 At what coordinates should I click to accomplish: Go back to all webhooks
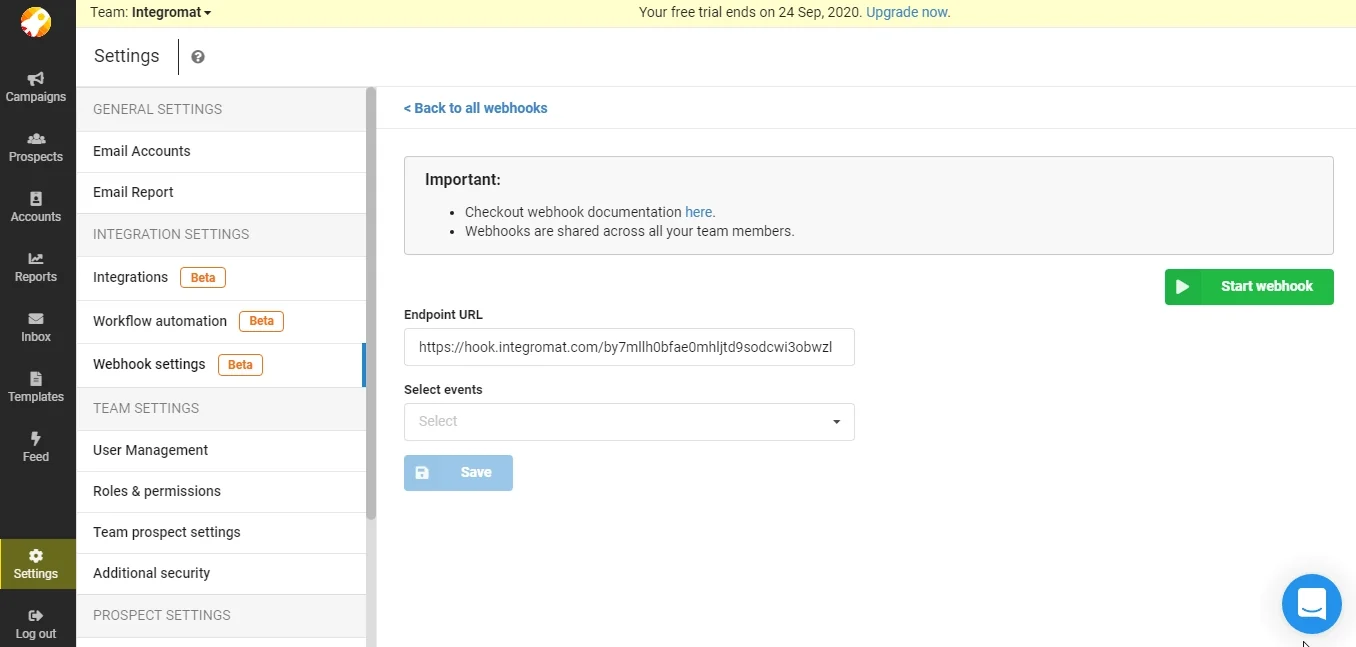476,108
